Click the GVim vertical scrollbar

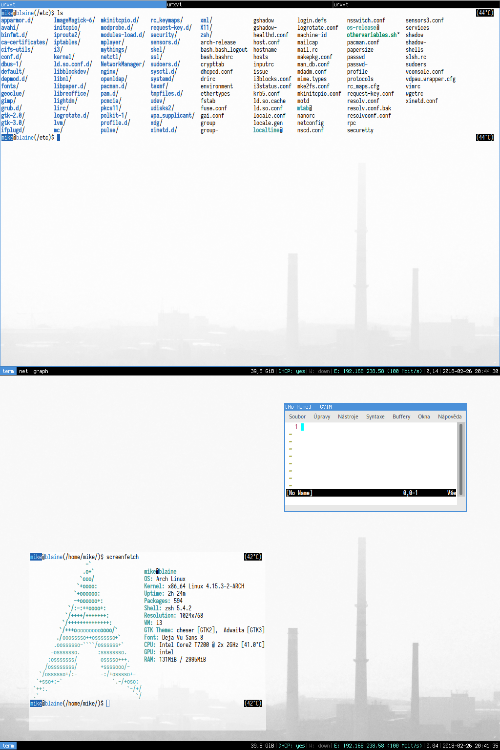pyautogui.click(x=461, y=459)
